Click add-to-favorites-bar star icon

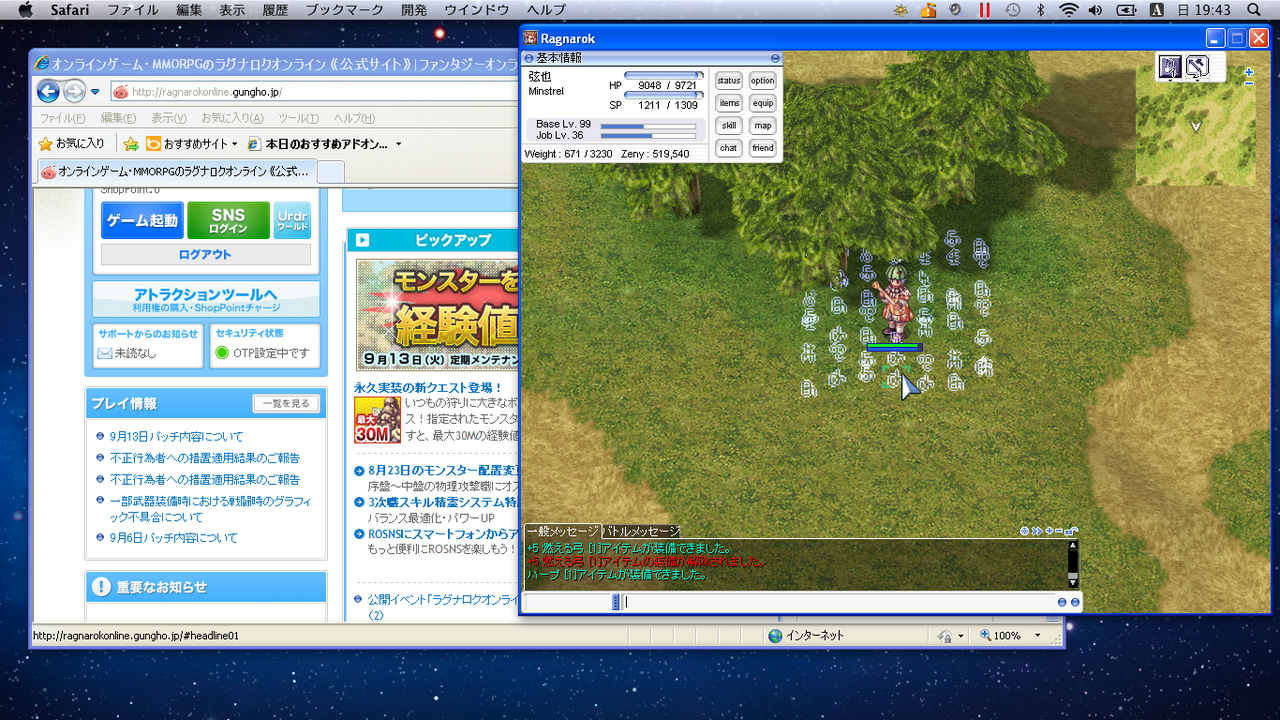pyautogui.click(x=131, y=144)
